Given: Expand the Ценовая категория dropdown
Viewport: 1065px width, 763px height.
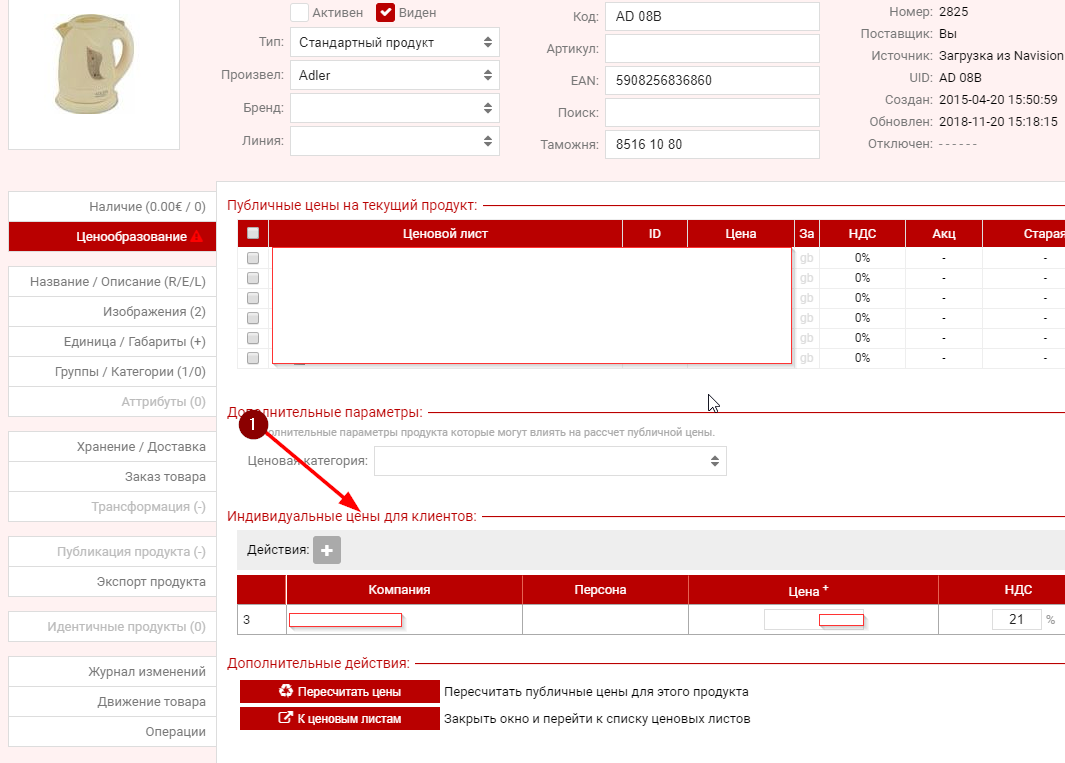Looking at the screenshot, I should click(x=550, y=461).
